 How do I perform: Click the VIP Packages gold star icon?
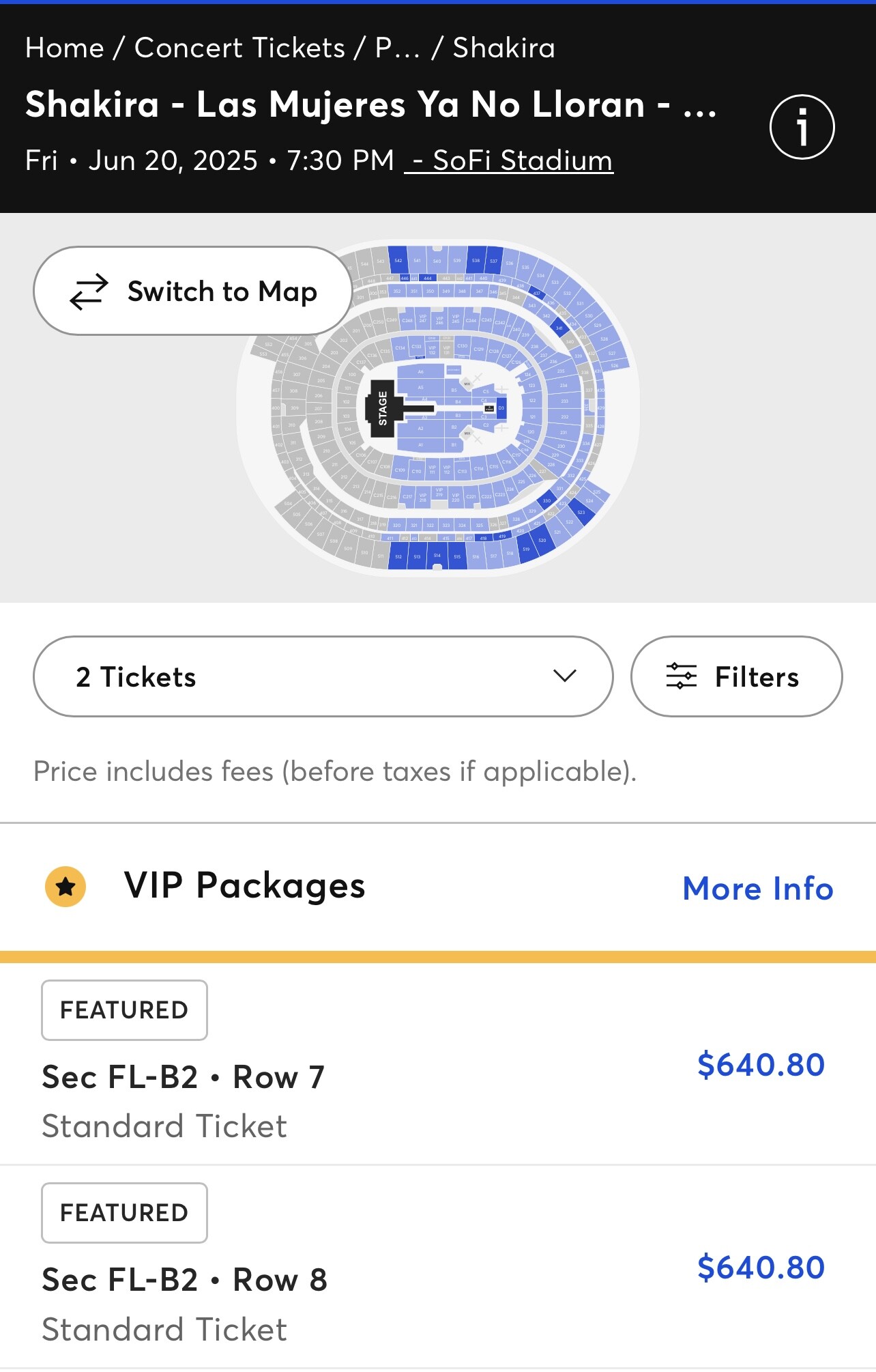[x=65, y=887]
